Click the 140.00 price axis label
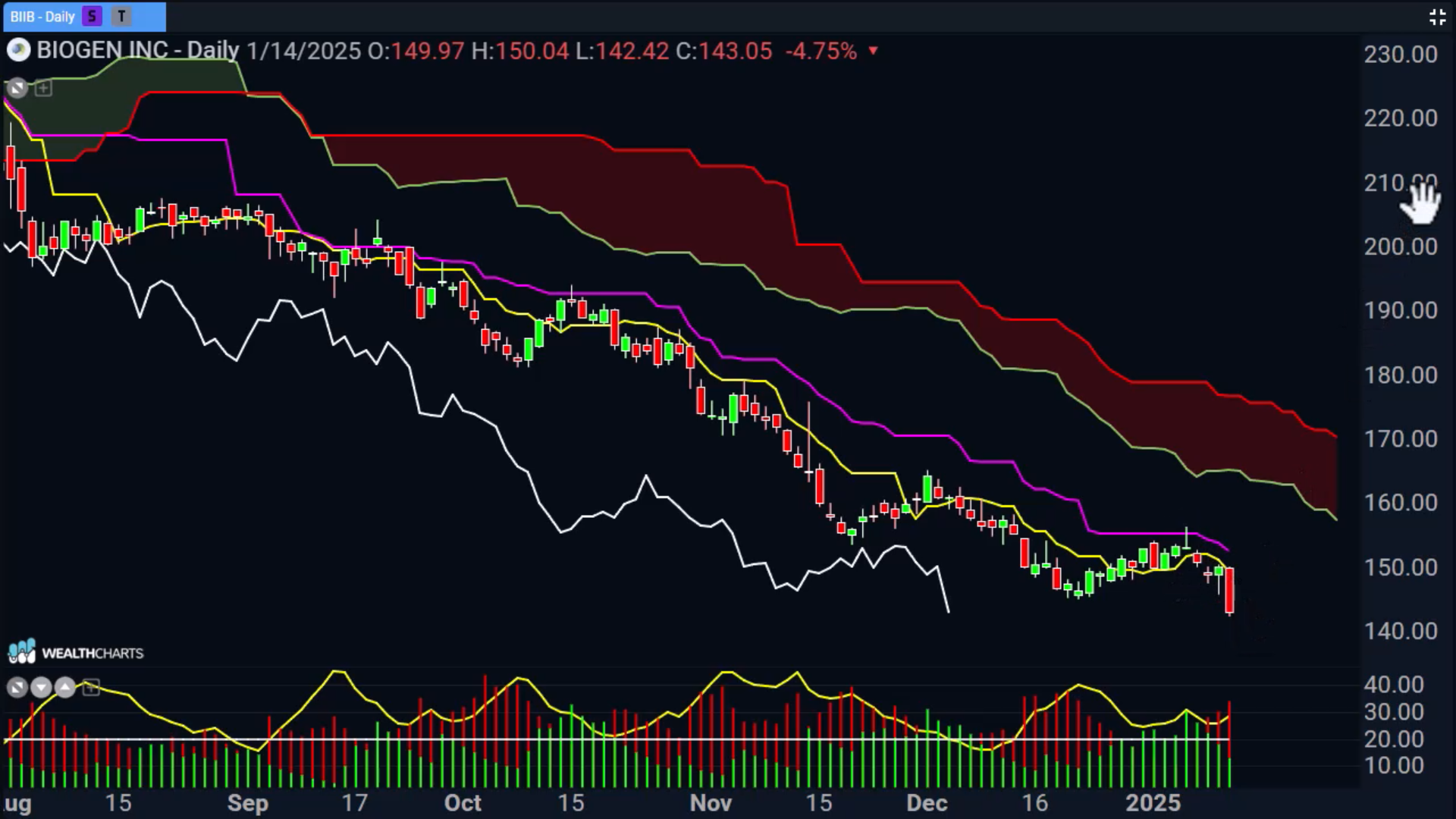Screen dimensions: 1456x819 click(1401, 632)
